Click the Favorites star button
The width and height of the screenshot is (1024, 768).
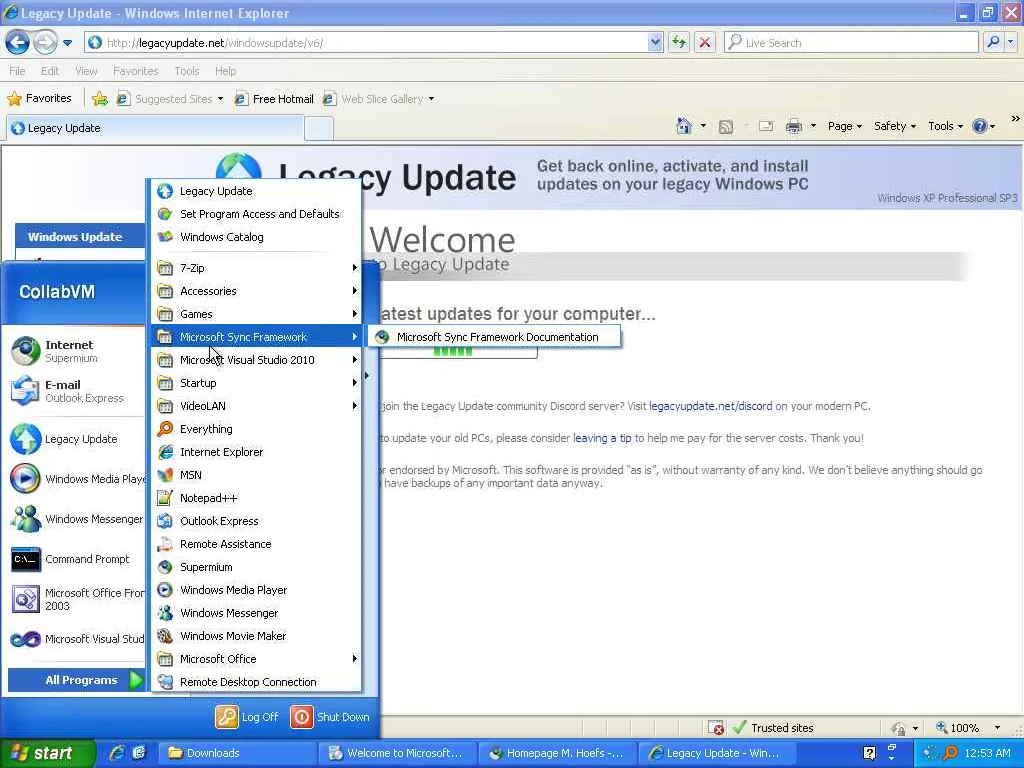tap(39, 99)
